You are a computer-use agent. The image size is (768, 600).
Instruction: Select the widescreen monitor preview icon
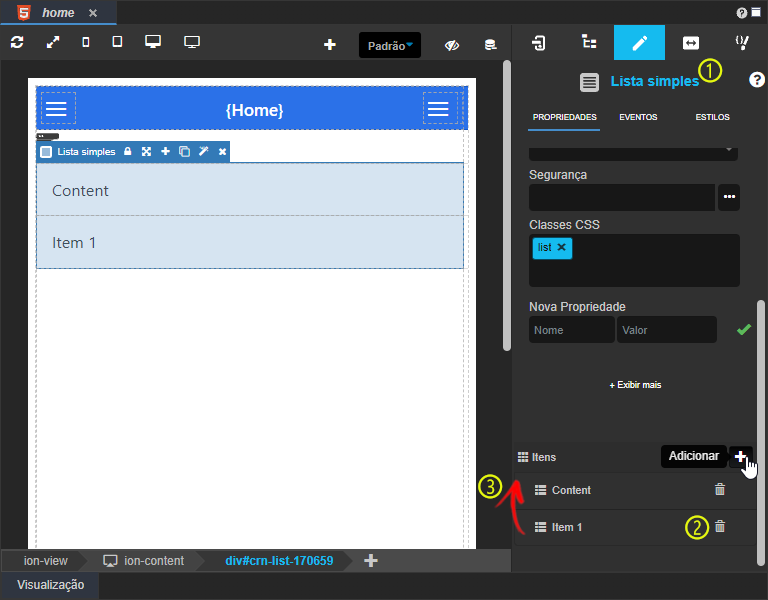coord(192,42)
